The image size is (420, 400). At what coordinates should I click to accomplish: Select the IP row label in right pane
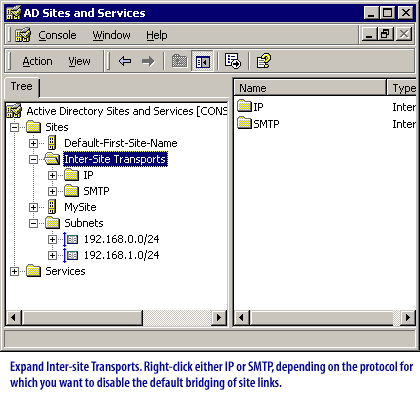click(258, 107)
